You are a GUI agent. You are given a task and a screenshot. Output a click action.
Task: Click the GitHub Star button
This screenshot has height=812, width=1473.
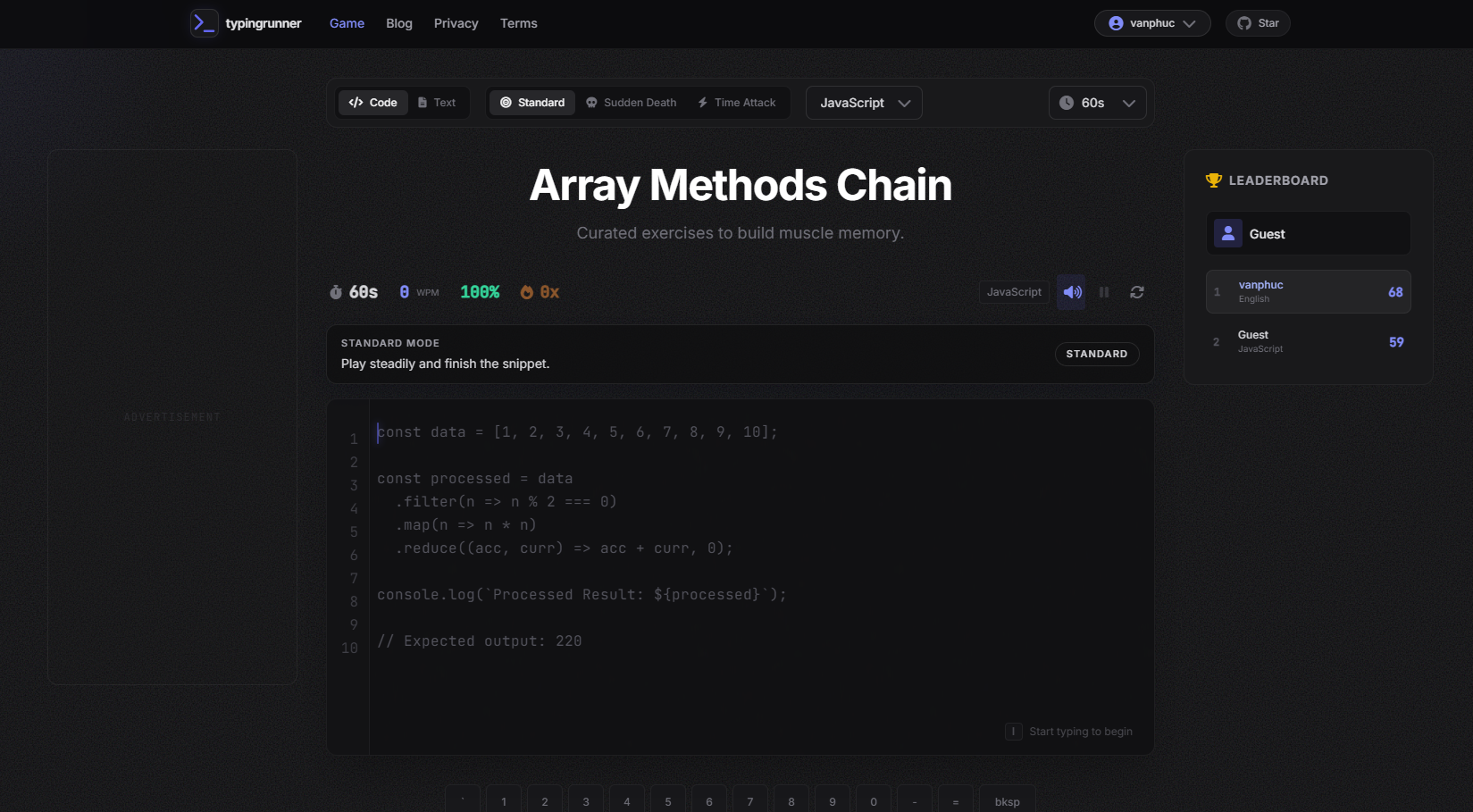[1258, 23]
